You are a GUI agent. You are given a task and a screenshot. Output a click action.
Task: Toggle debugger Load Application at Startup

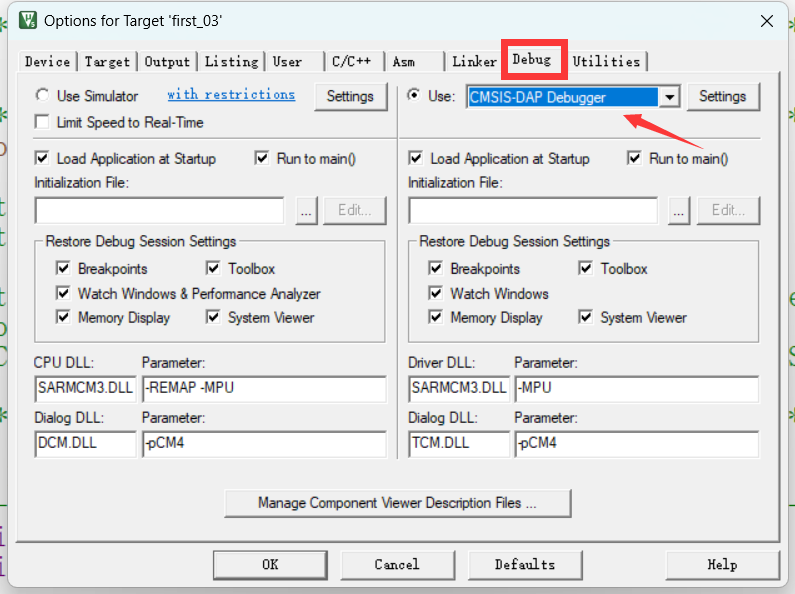point(416,158)
